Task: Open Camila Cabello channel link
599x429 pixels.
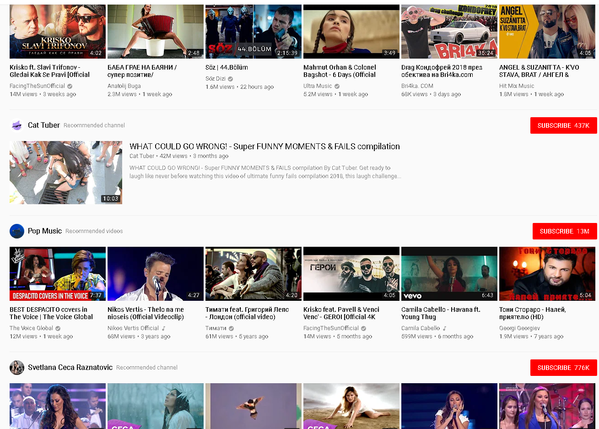Action: click(420, 328)
